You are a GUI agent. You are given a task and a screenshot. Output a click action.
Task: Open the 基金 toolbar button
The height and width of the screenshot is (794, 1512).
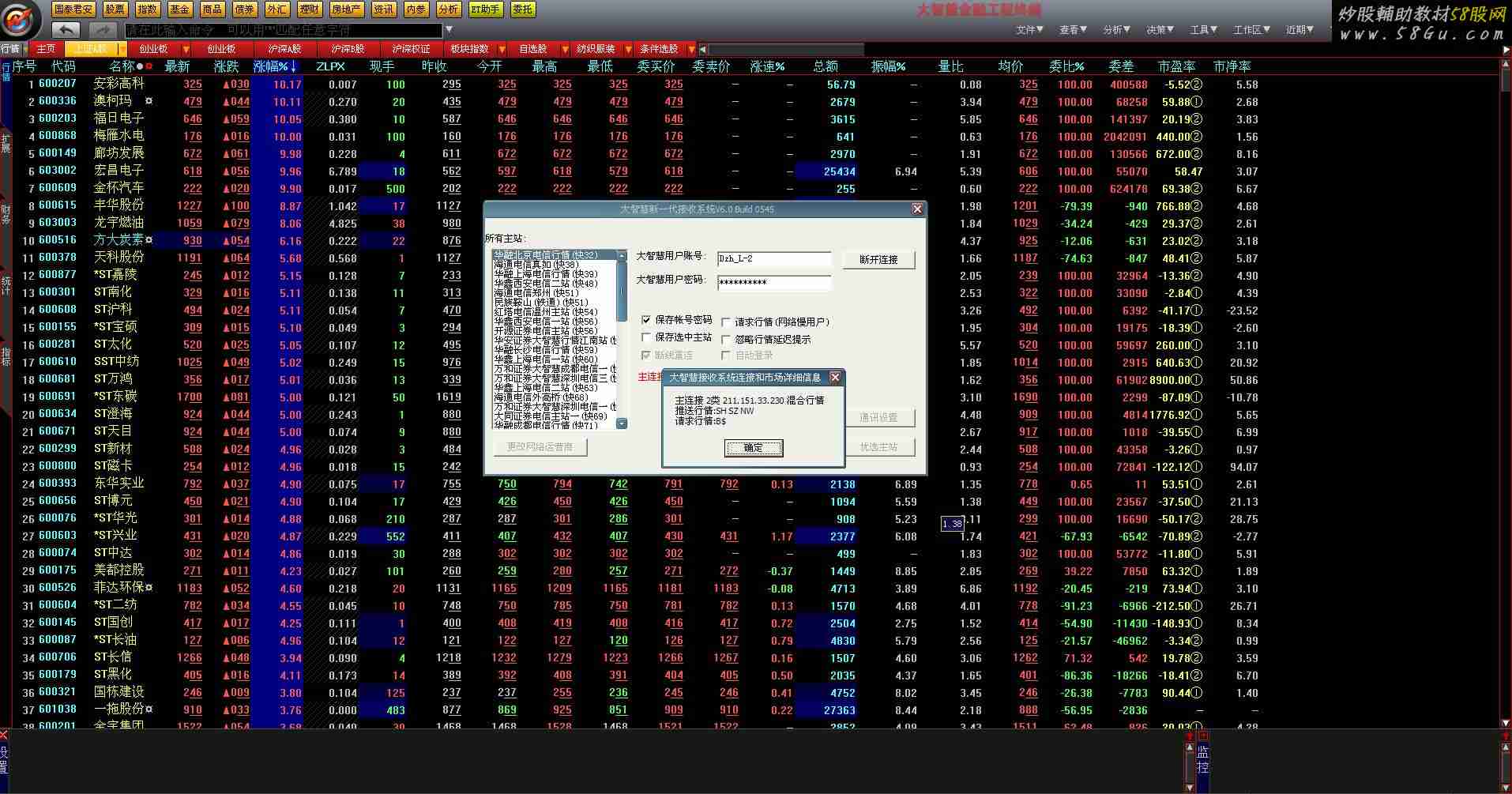179,9
